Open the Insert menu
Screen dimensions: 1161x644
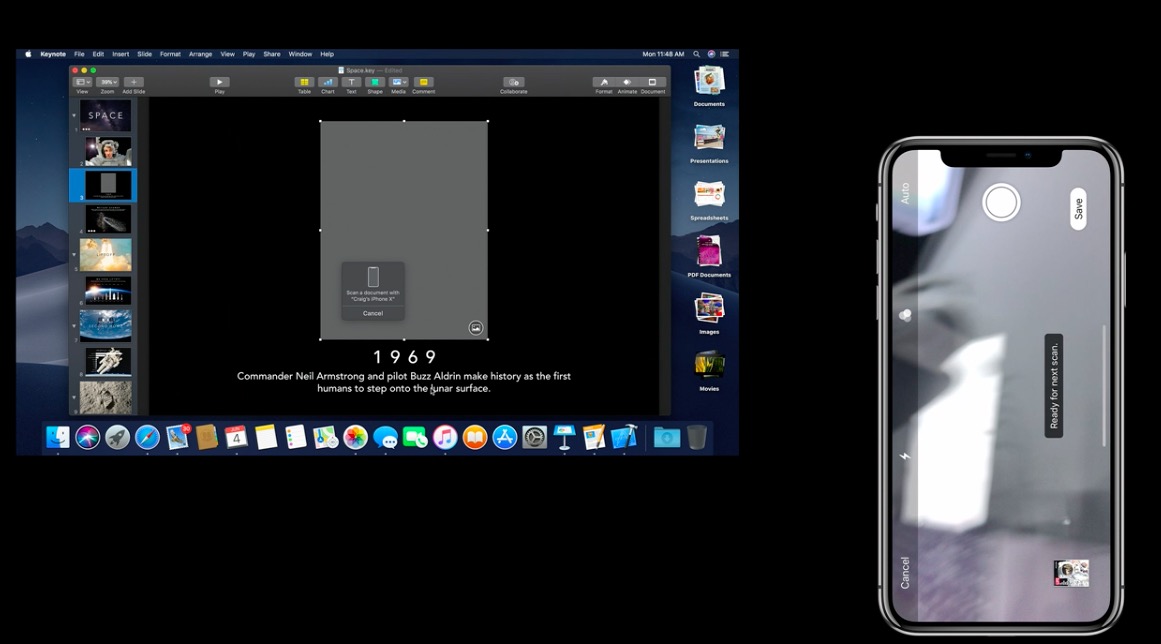coord(120,54)
